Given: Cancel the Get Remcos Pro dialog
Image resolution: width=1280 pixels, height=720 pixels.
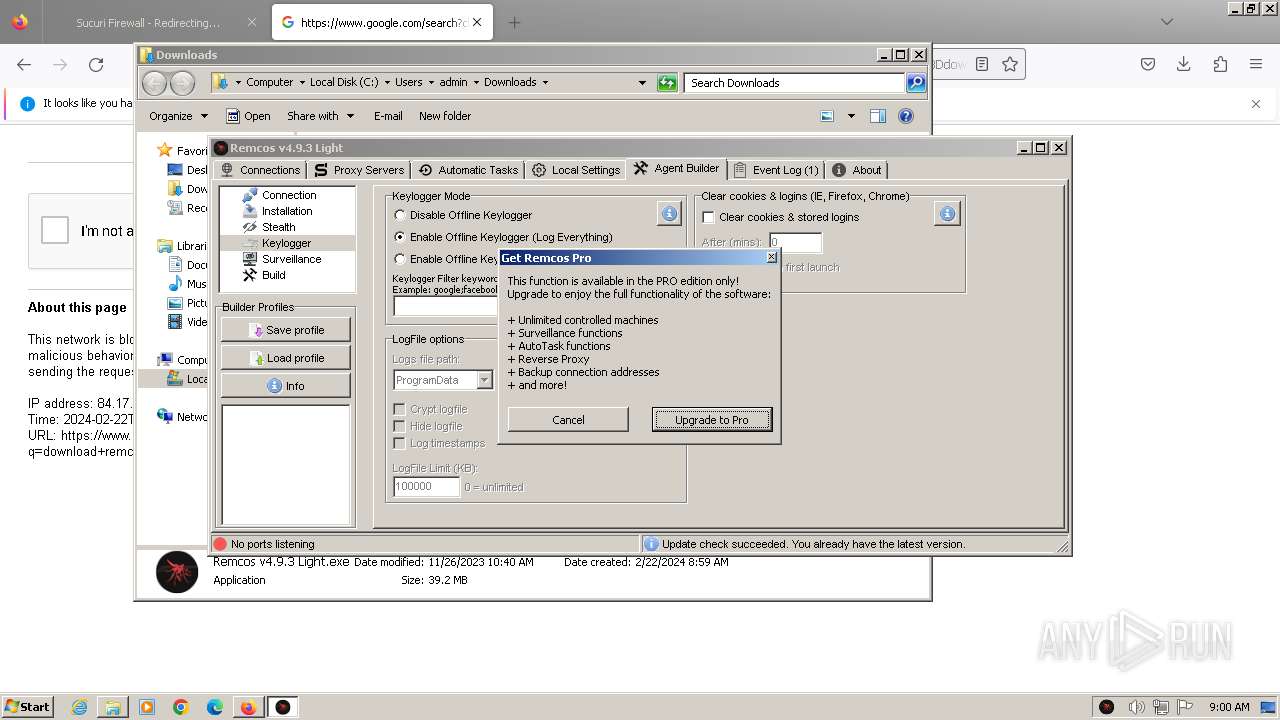Looking at the screenshot, I should pyautogui.click(x=568, y=420).
